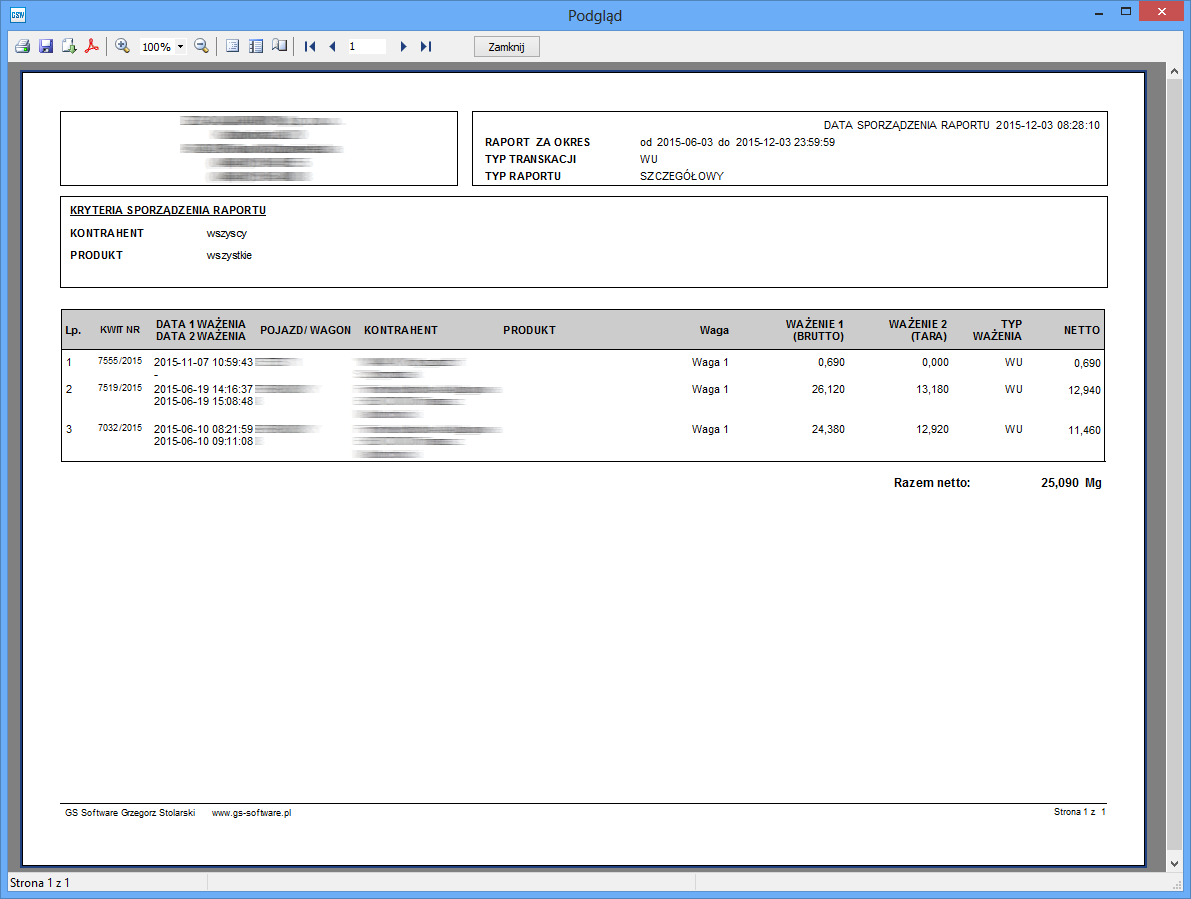Click the page number input field
1191x899 pixels.
coord(366,46)
